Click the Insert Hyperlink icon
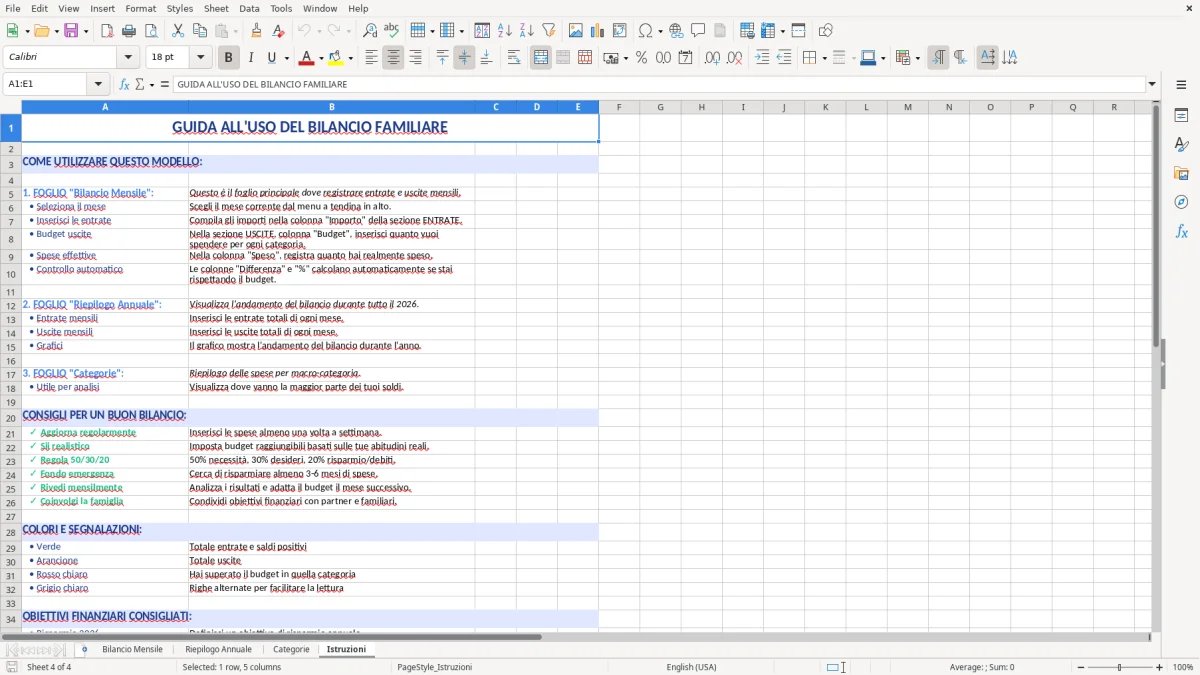The height and width of the screenshot is (675, 1200). (x=676, y=31)
